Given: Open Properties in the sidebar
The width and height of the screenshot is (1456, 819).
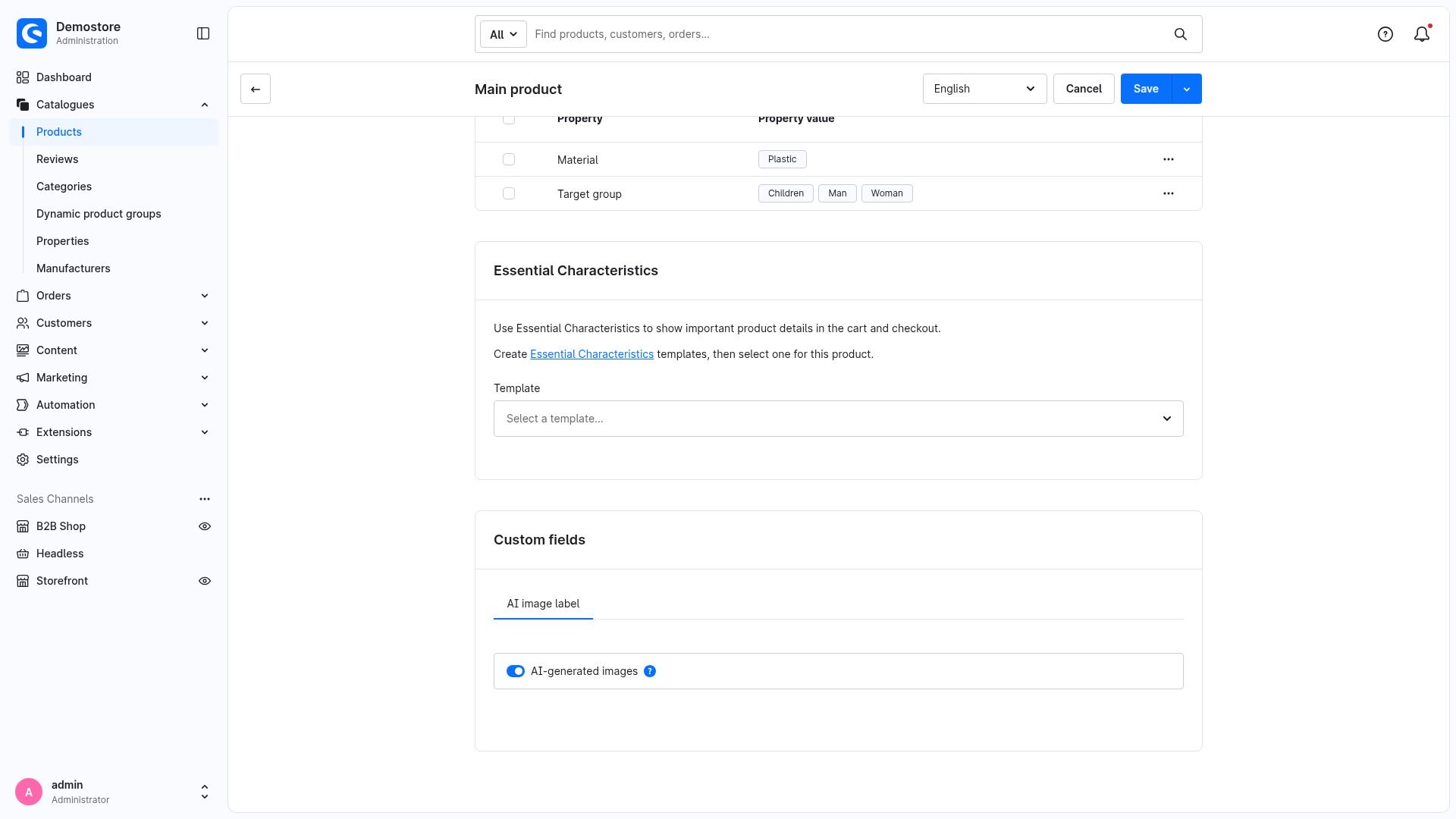Looking at the screenshot, I should point(62,241).
